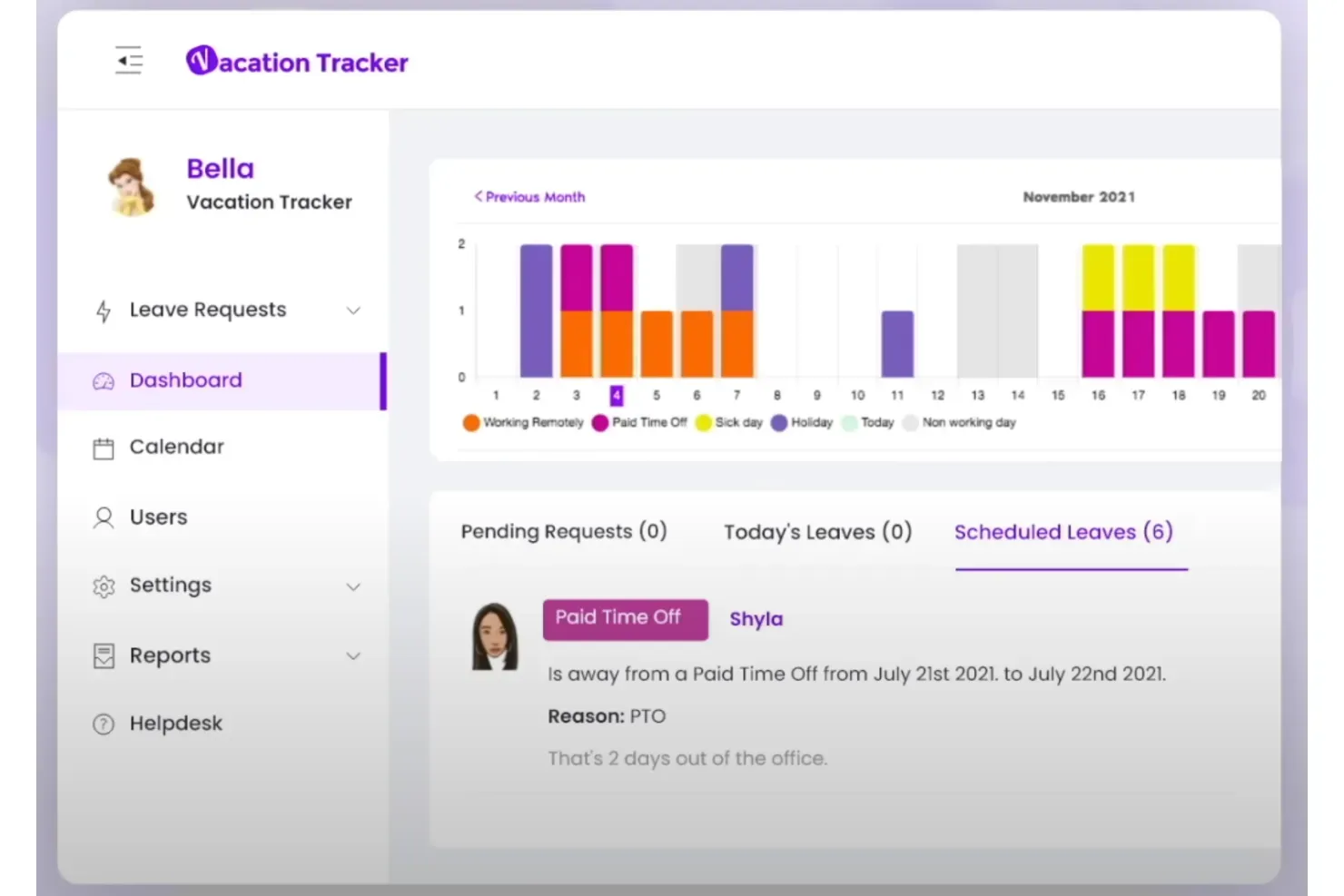Open Settings with the gear icon

point(104,586)
